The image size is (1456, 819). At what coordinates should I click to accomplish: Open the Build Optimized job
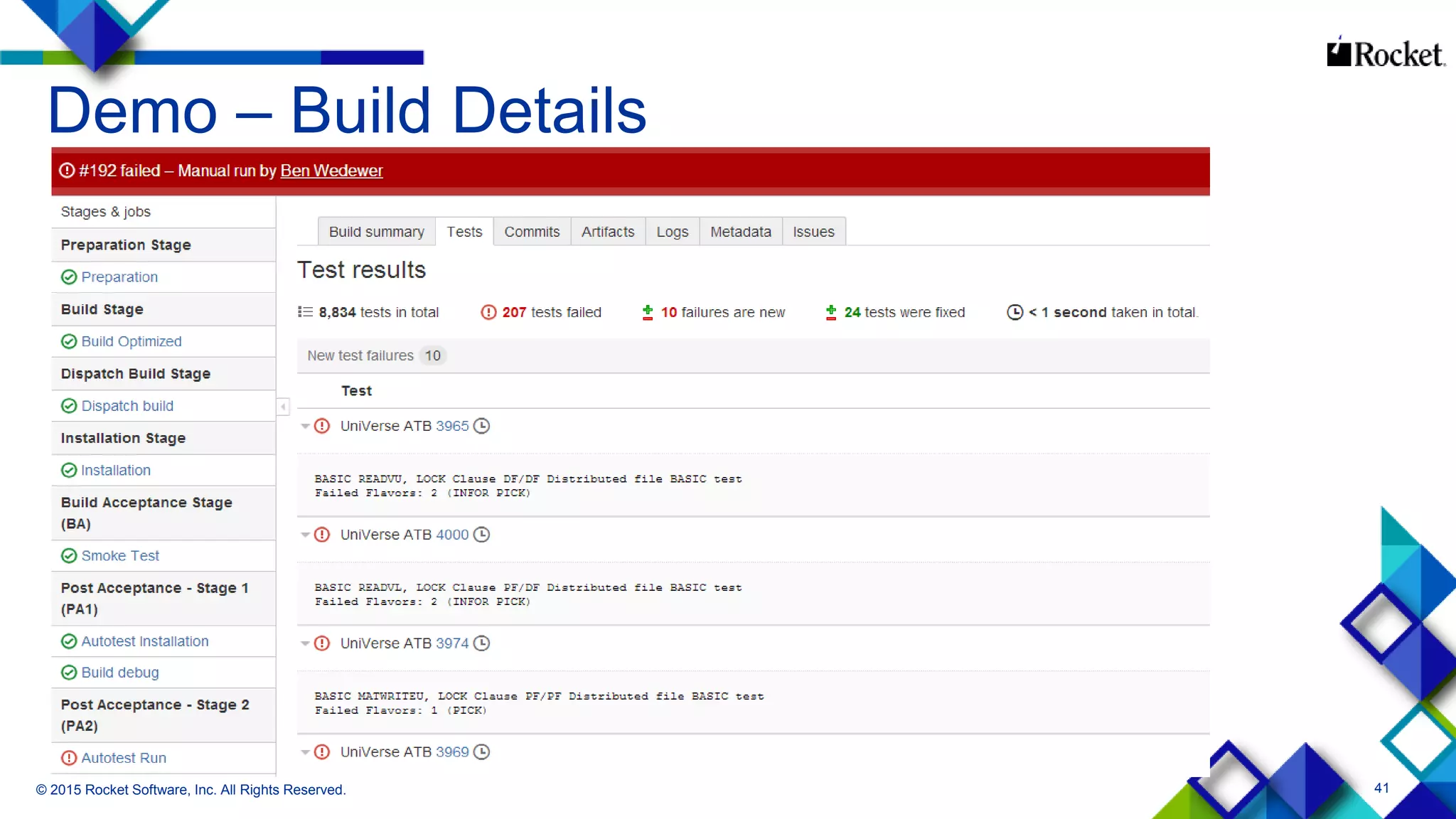point(132,342)
